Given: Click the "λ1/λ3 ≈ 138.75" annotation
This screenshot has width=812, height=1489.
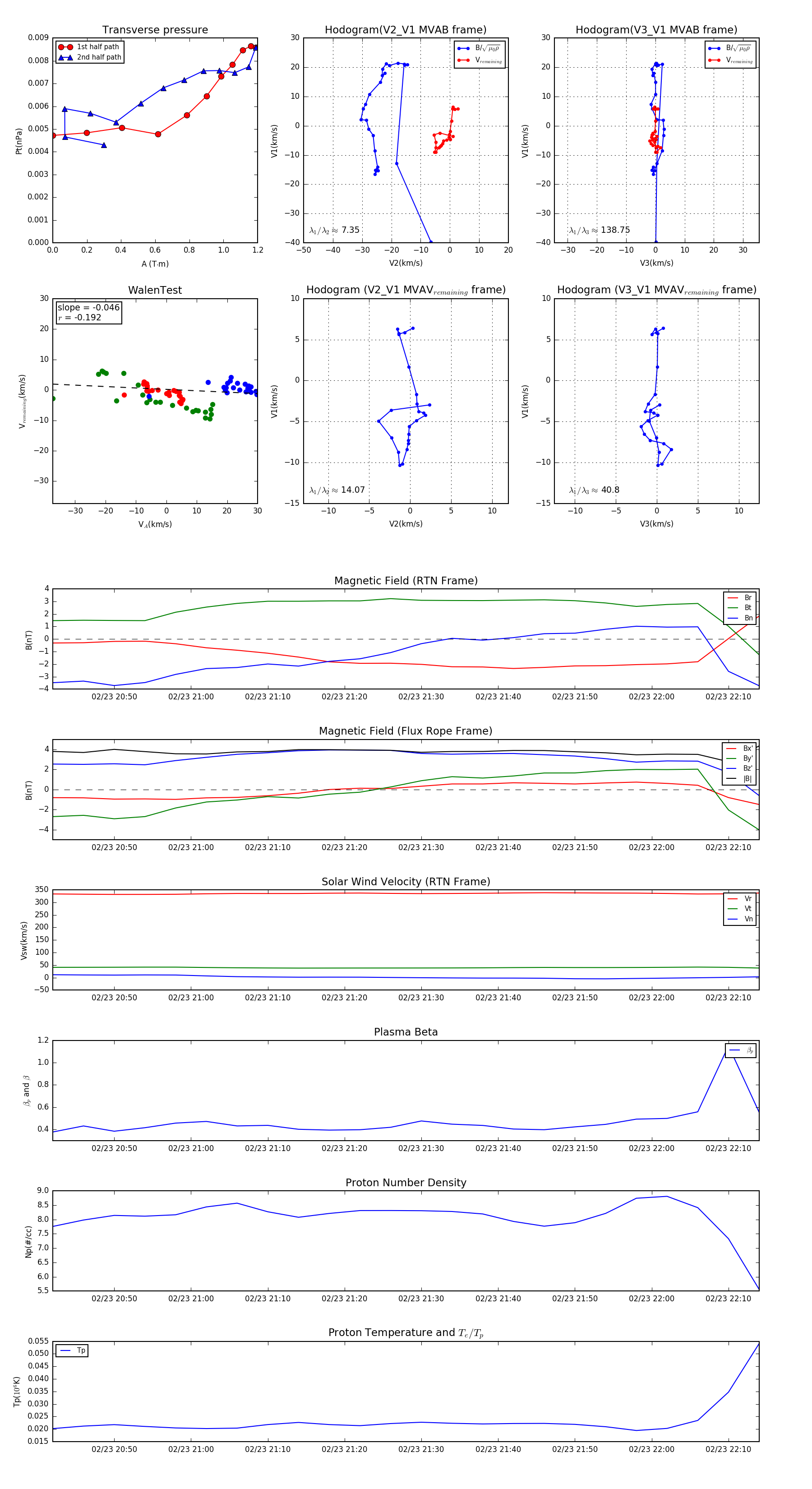Looking at the screenshot, I should pos(600,230).
